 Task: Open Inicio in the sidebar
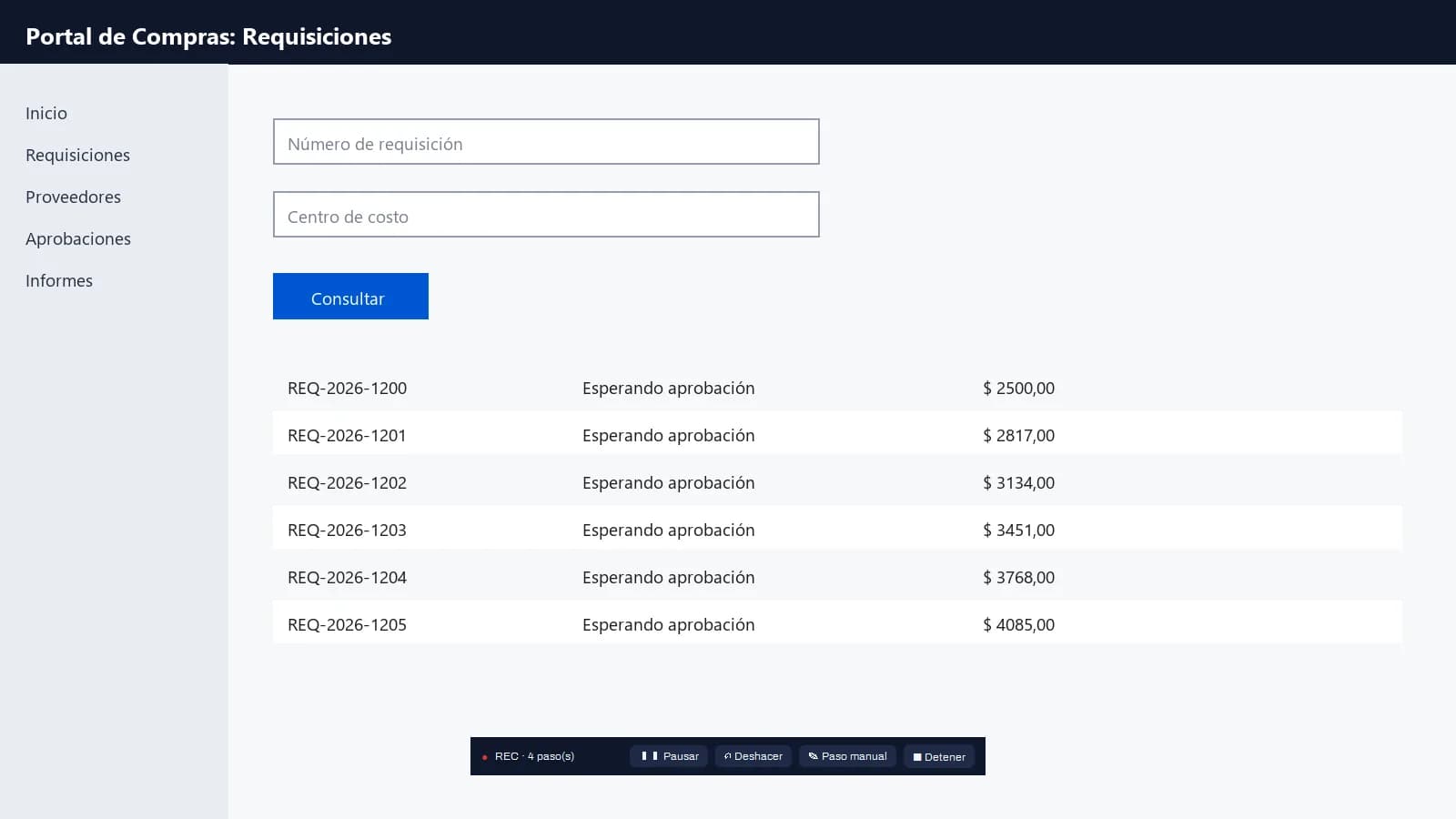[46, 113]
